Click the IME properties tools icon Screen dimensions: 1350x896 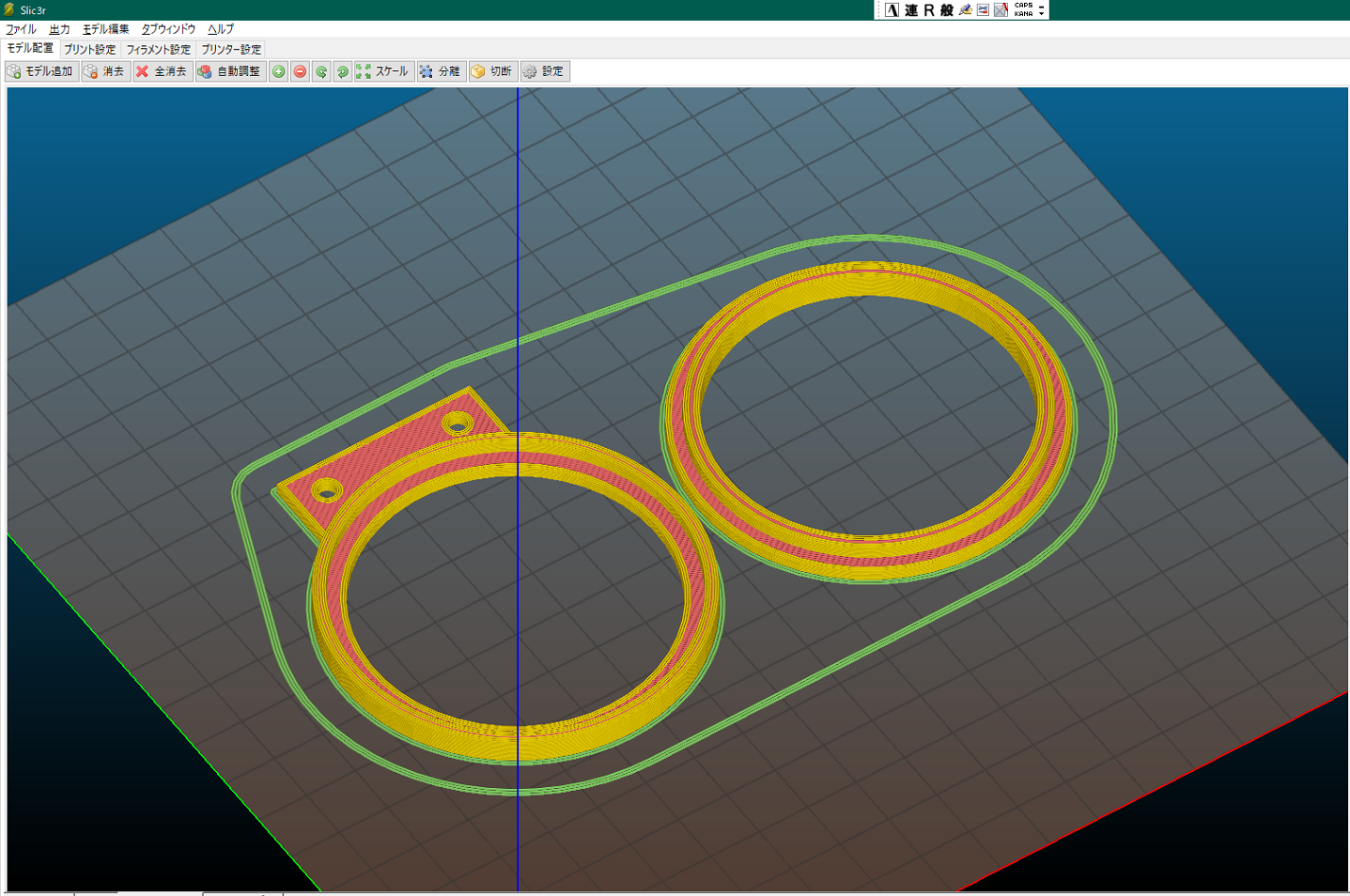983,10
